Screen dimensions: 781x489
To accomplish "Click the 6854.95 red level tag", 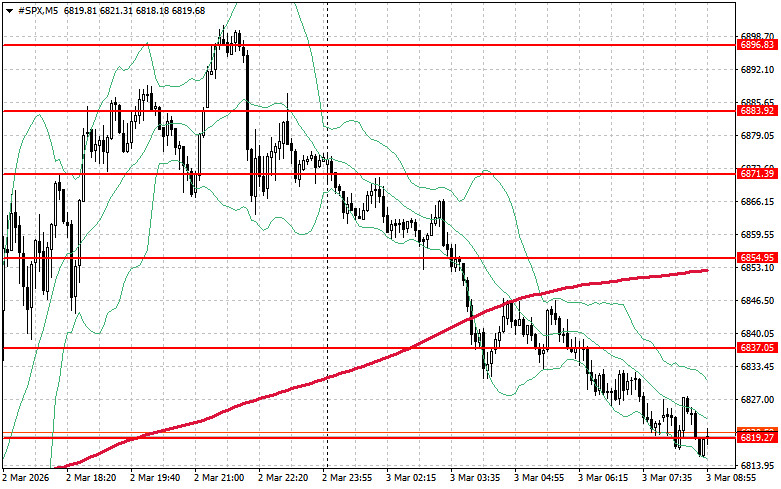I will click(x=756, y=258).
